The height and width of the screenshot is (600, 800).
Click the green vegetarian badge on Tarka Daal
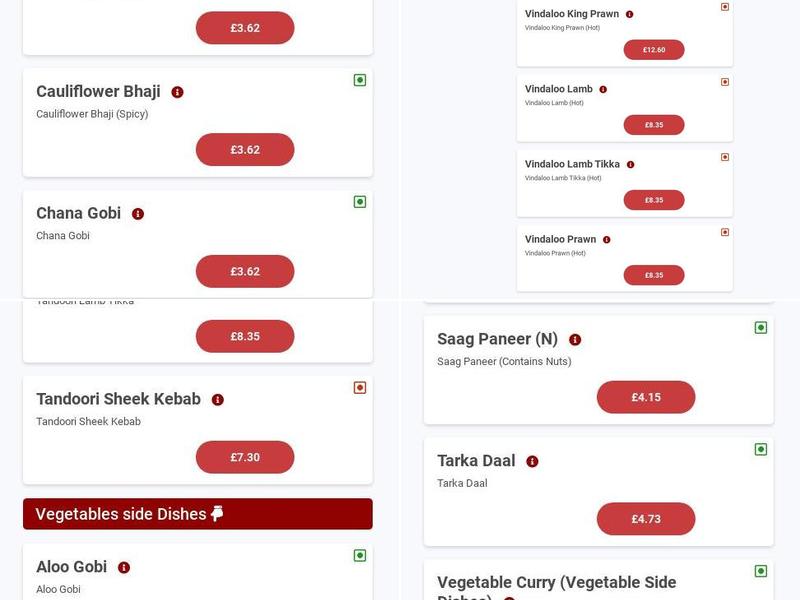coord(761,447)
